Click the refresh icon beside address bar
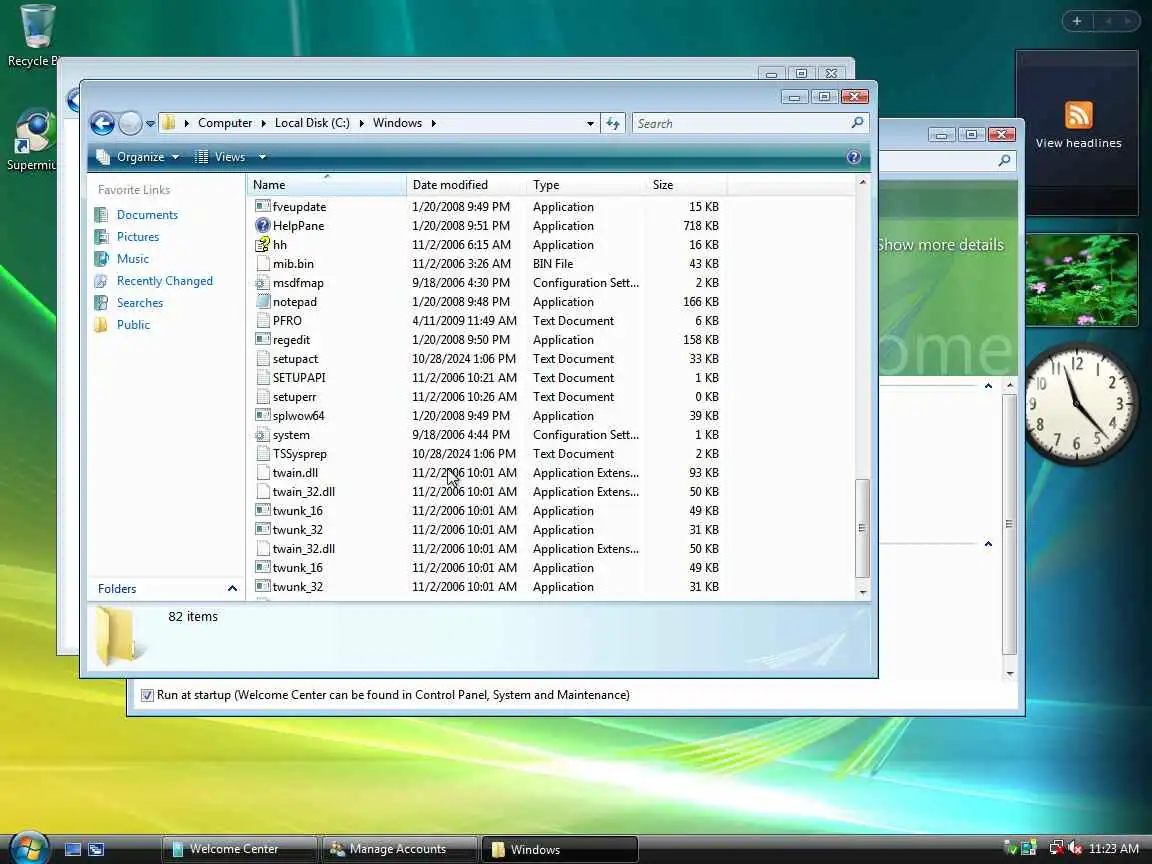Image resolution: width=1152 pixels, height=864 pixels. coord(613,123)
